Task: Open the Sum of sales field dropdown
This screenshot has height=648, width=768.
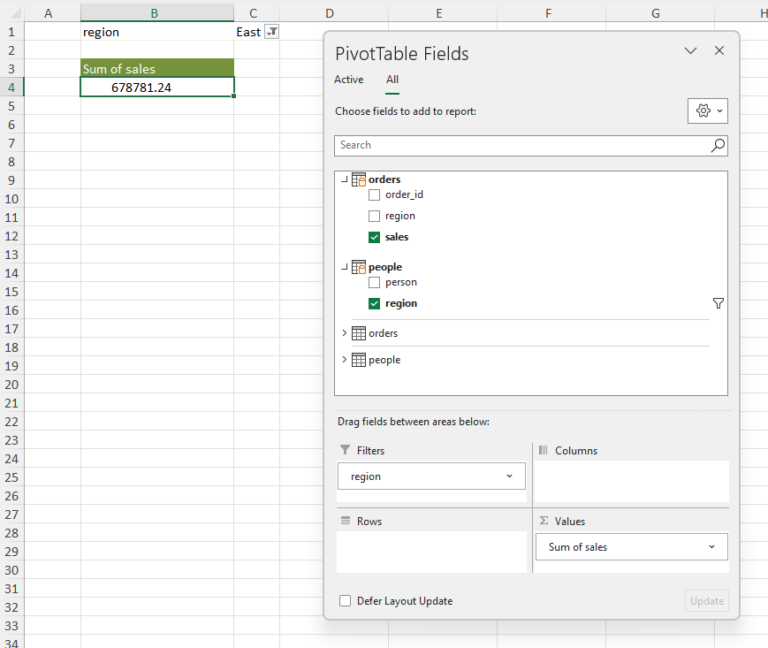Action: click(x=711, y=547)
